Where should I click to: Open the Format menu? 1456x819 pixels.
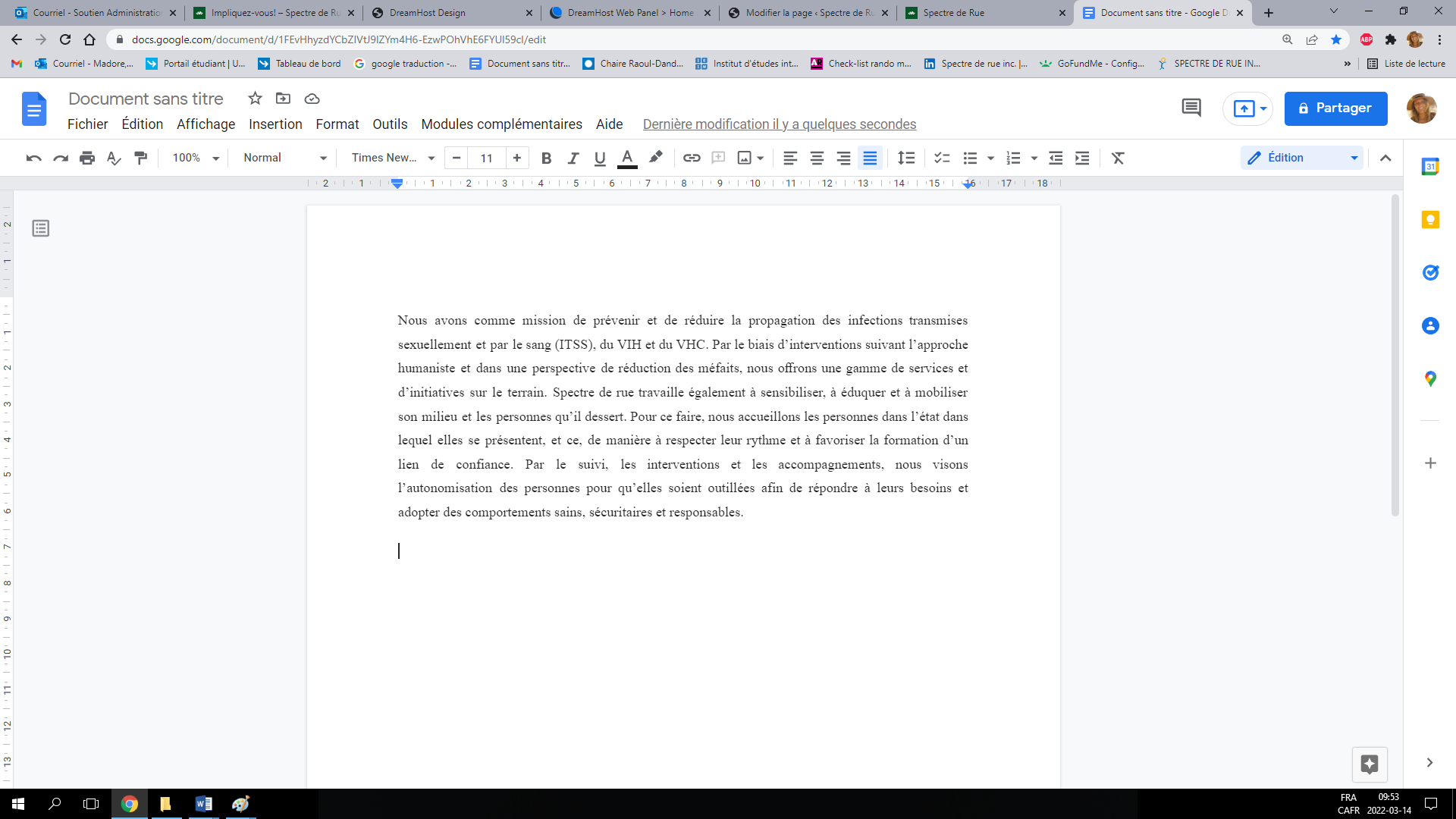coord(337,124)
